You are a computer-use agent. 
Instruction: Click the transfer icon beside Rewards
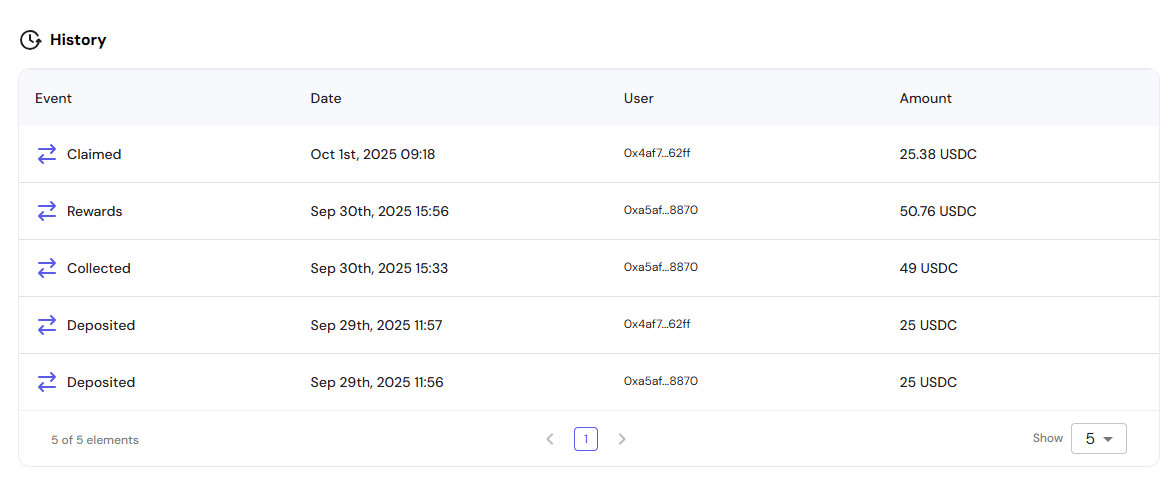pyautogui.click(x=47, y=211)
